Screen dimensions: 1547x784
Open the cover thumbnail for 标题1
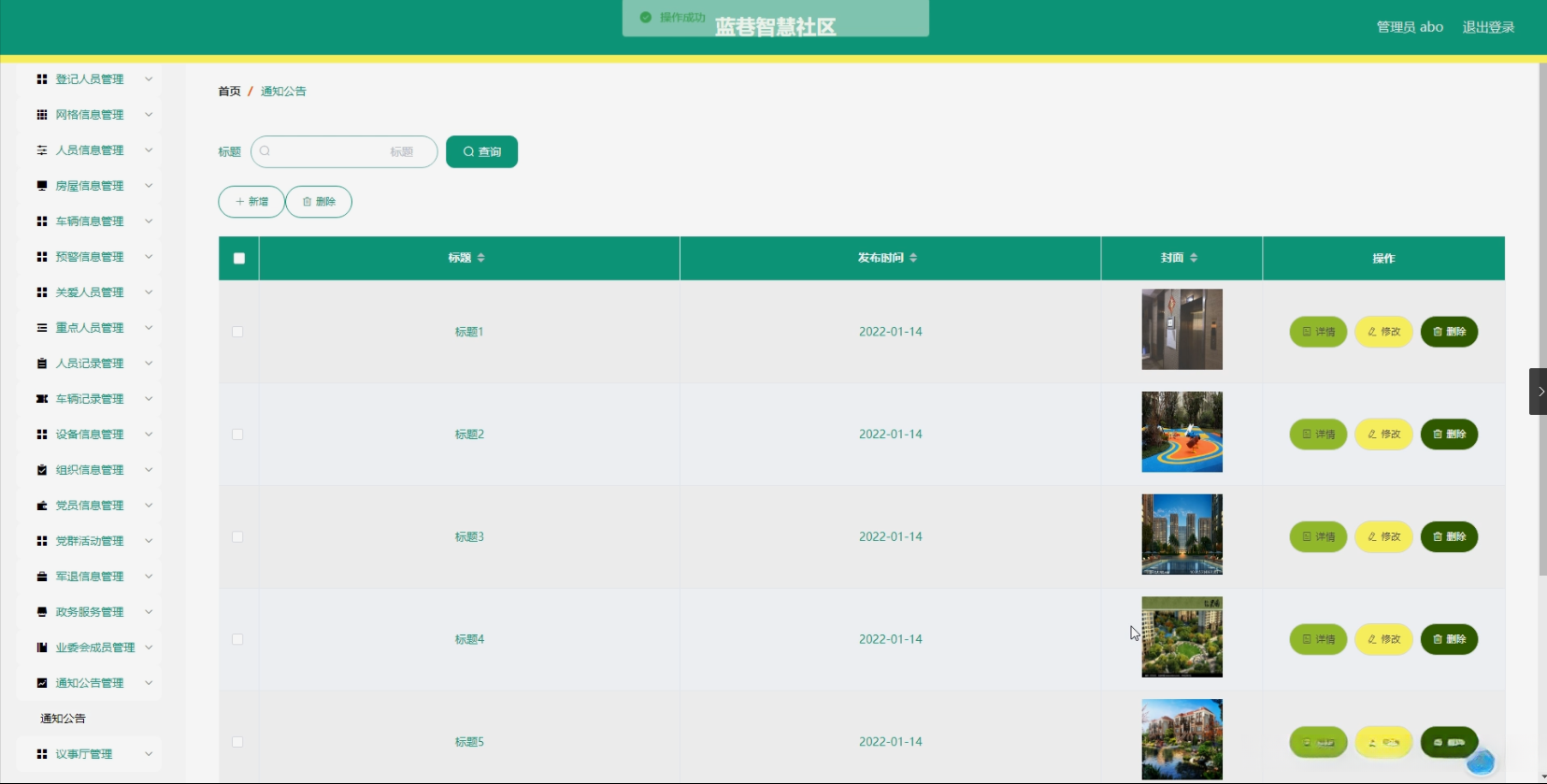click(1182, 330)
